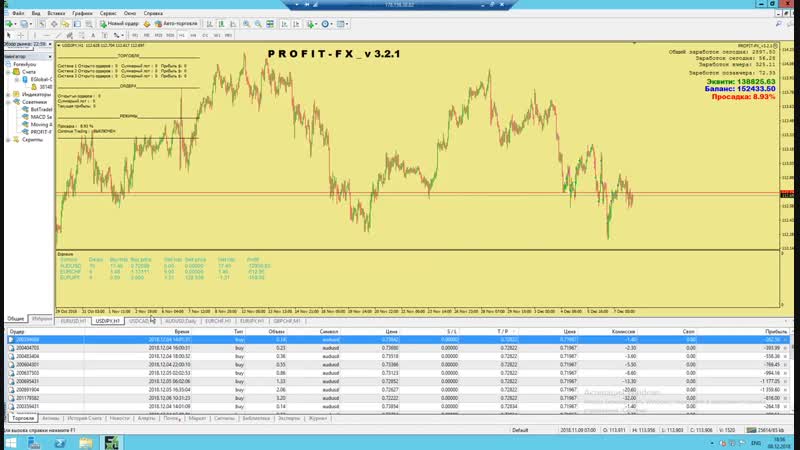Switch chart to candlesticks icon
Image resolution: width=800 pixels, height=450 pixels.
click(x=221, y=24)
